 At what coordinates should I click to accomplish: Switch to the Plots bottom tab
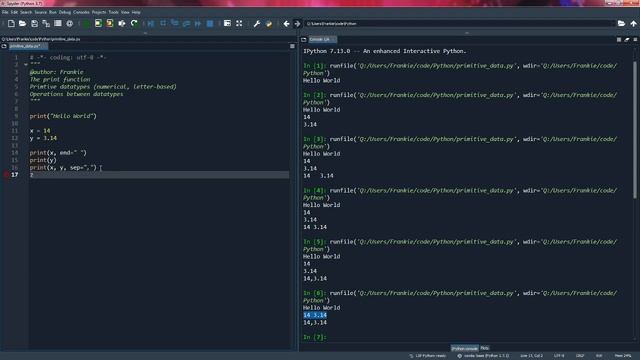[x=484, y=348]
